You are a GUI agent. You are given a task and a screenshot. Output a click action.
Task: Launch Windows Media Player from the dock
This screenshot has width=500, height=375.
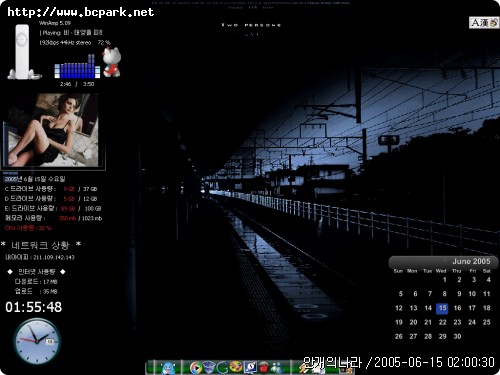point(196,367)
